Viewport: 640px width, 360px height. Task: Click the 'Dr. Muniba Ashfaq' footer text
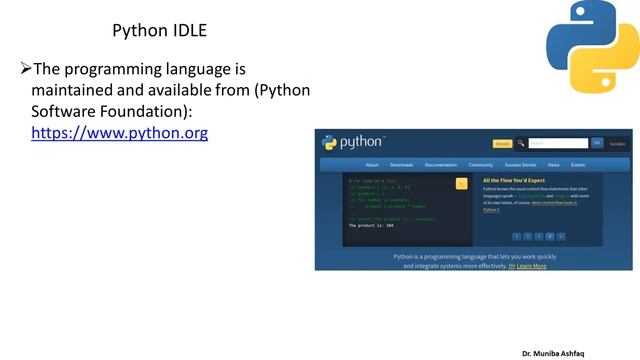553,353
